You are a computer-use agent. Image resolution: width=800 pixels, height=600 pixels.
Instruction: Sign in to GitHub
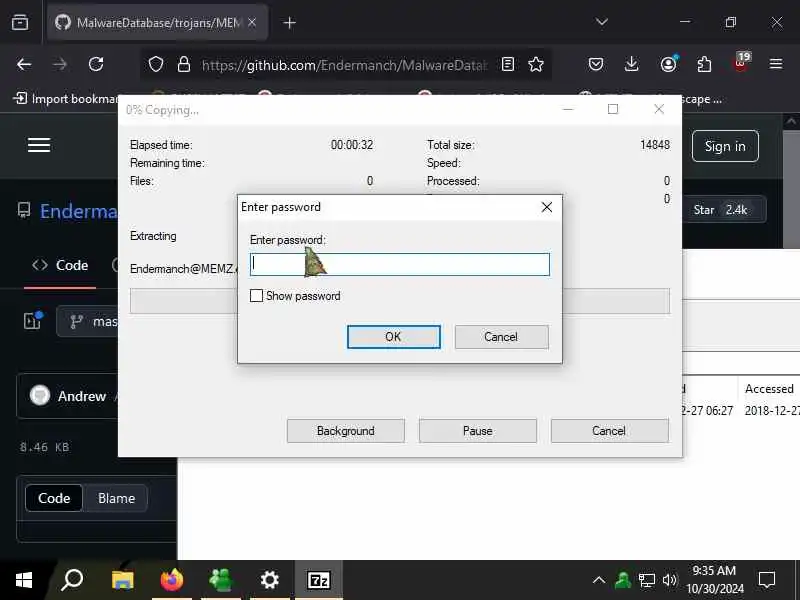coord(725,146)
